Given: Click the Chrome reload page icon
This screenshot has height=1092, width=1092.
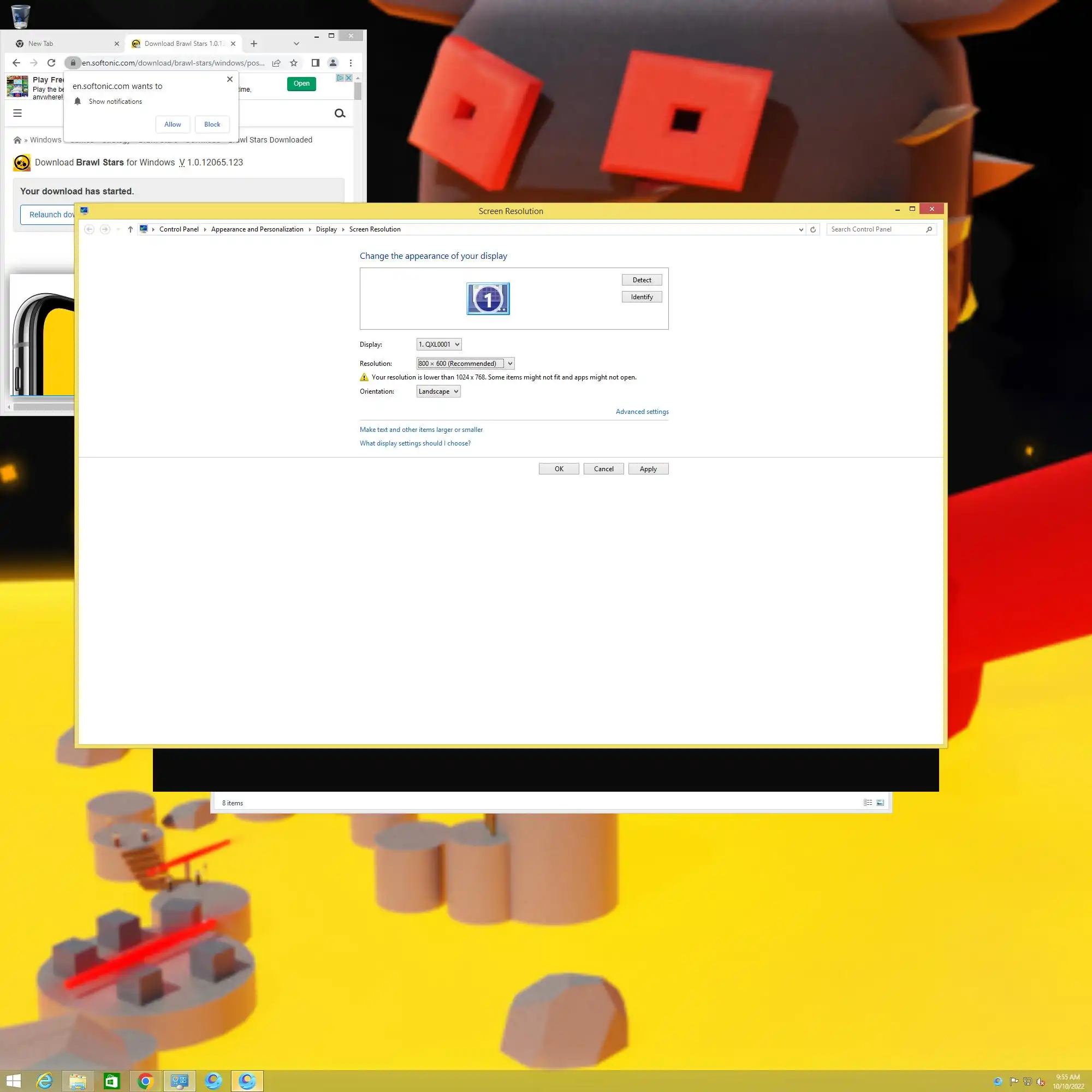Looking at the screenshot, I should (51, 63).
